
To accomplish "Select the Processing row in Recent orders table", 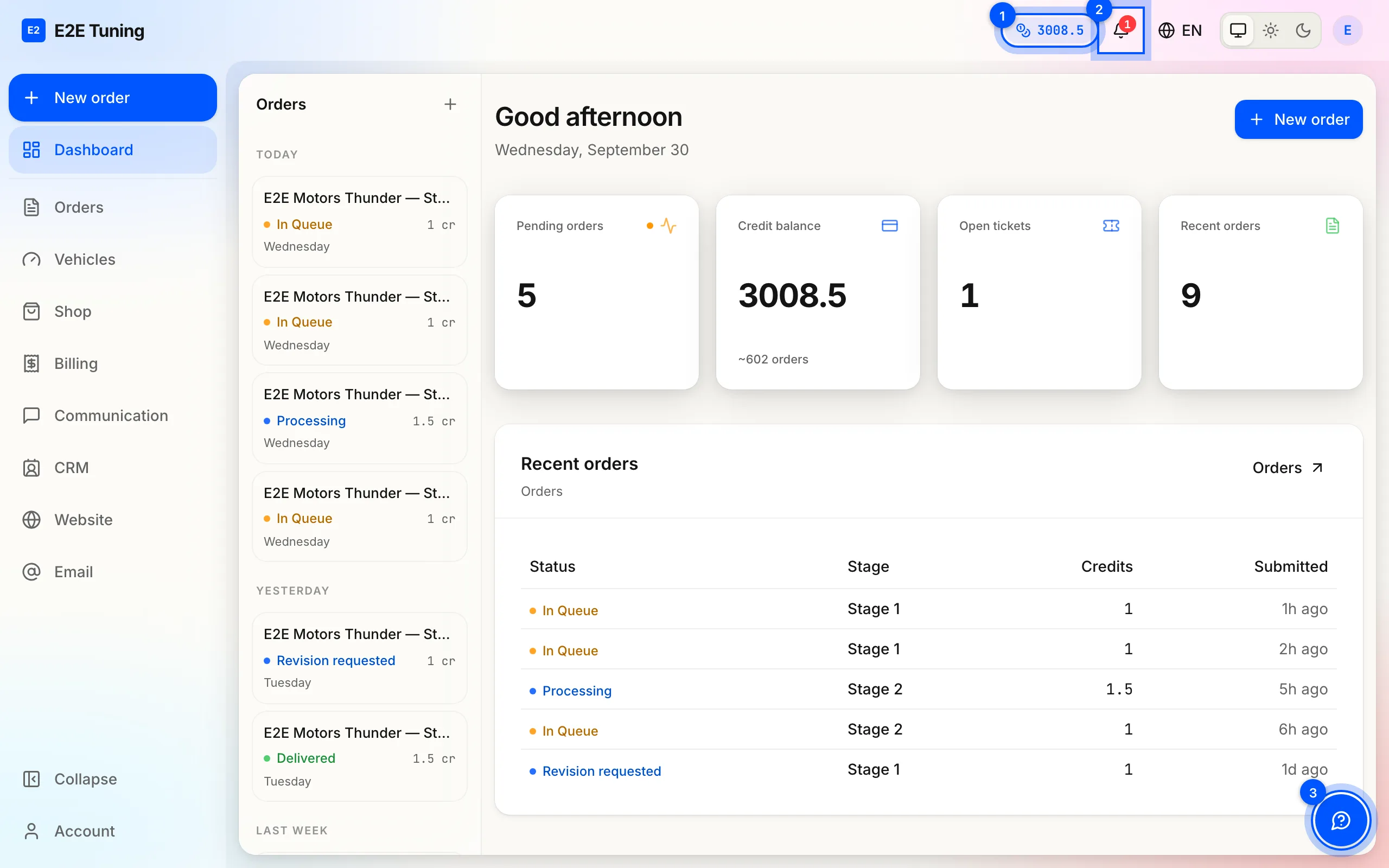I will (x=928, y=690).
